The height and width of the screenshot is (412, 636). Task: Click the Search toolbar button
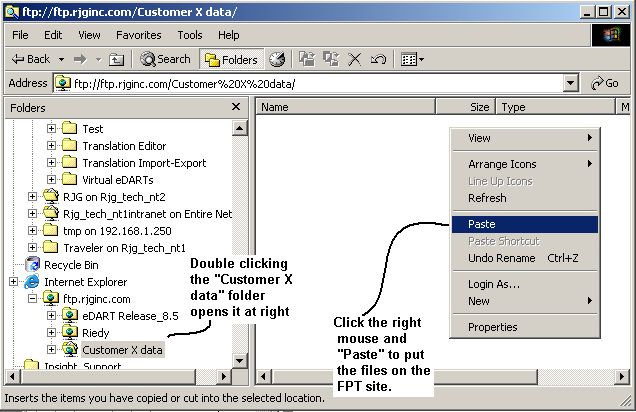(x=165, y=59)
